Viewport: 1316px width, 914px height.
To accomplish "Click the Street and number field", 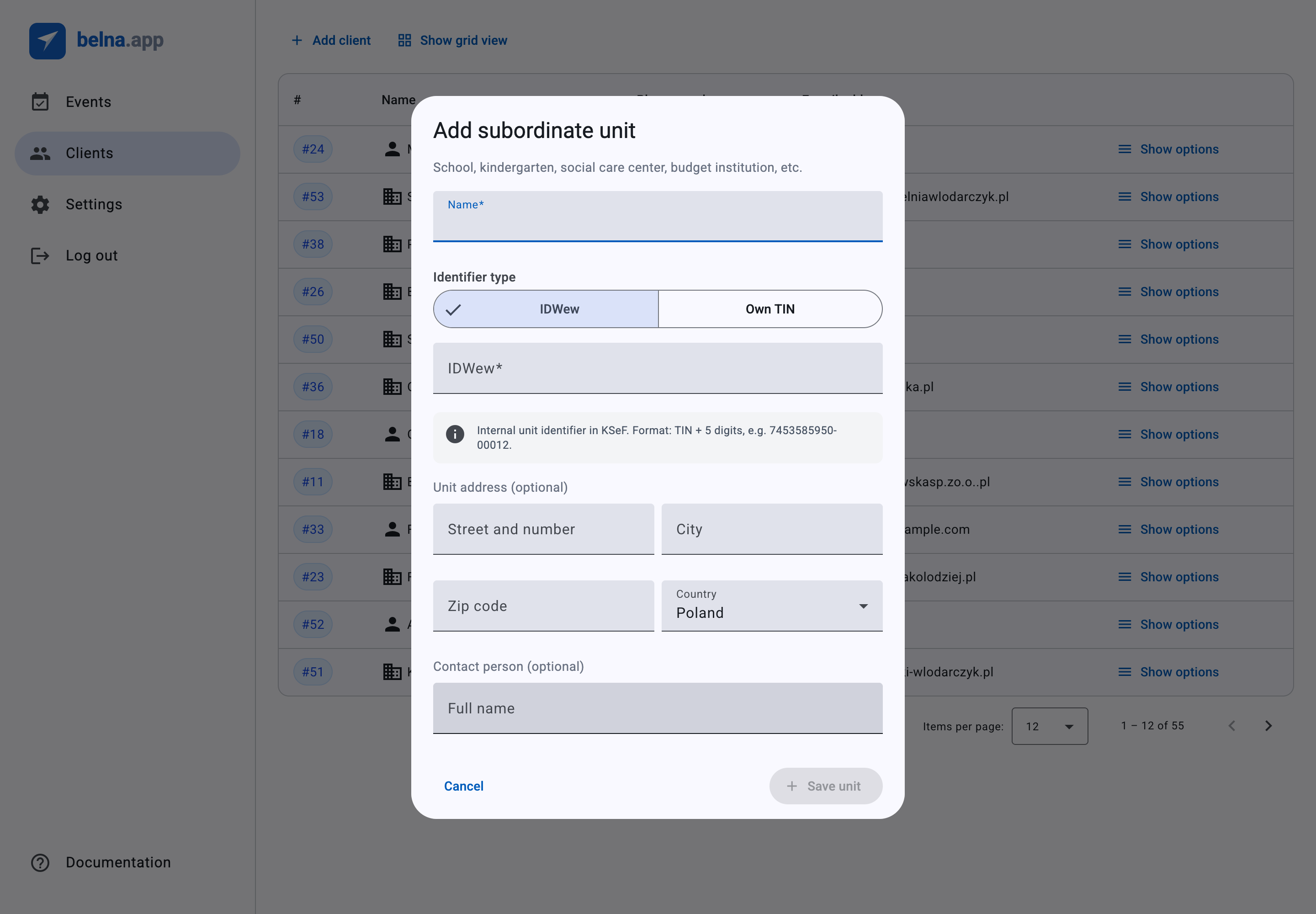I will coord(543,529).
